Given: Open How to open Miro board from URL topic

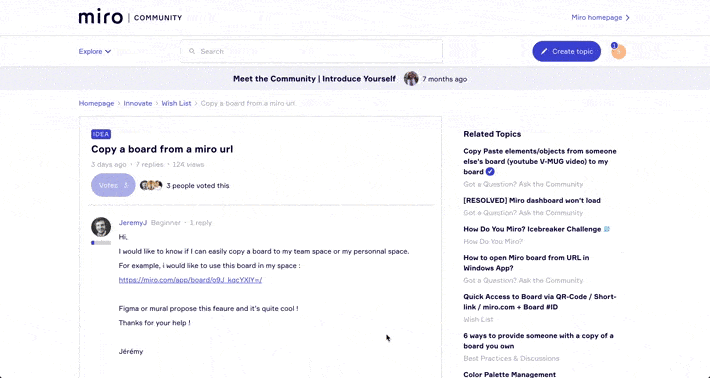Looking at the screenshot, I should pyautogui.click(x=526, y=263).
